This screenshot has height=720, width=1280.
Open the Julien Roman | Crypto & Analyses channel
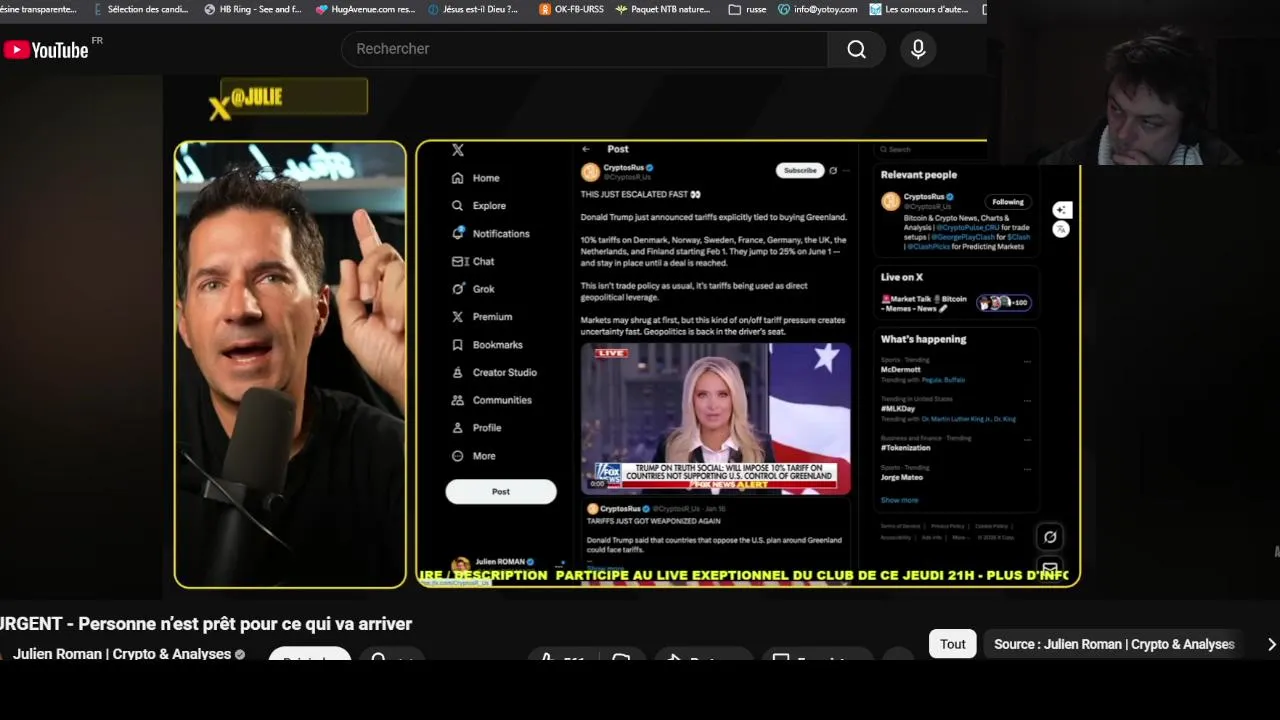[122, 654]
